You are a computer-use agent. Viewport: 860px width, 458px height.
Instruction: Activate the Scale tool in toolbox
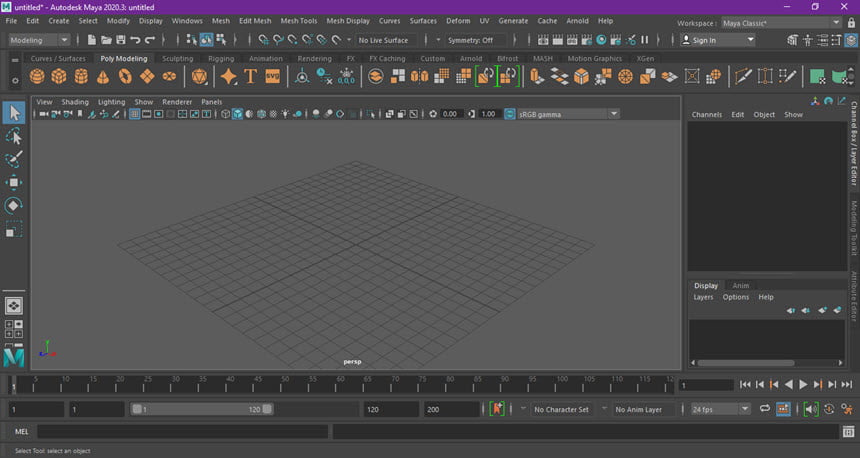[x=14, y=229]
